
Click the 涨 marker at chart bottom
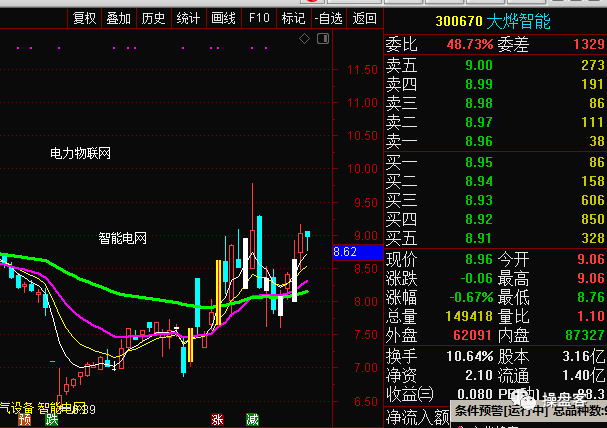tap(217, 419)
